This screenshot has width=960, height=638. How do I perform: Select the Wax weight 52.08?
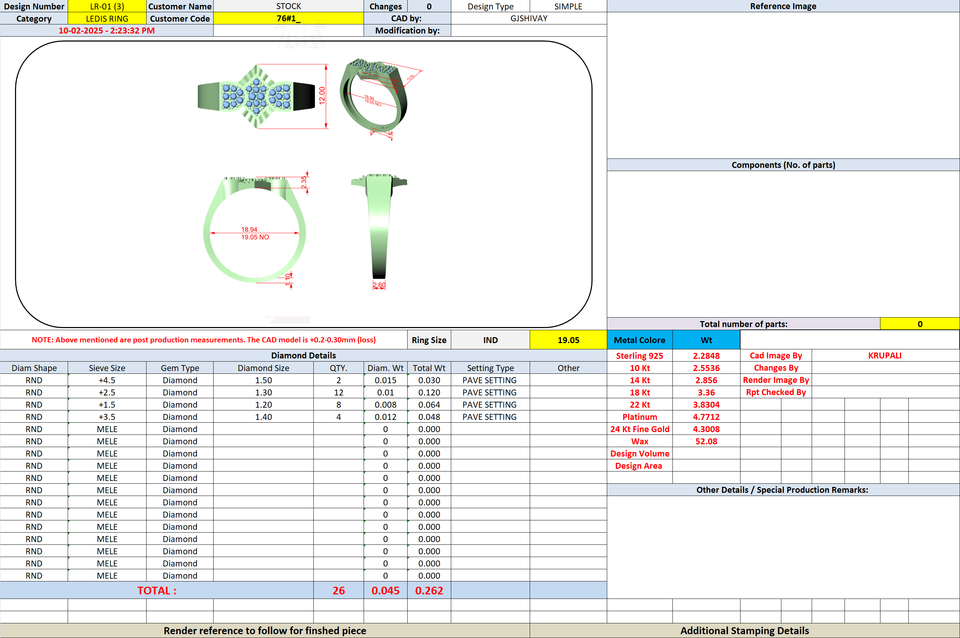pyautogui.click(x=707, y=441)
